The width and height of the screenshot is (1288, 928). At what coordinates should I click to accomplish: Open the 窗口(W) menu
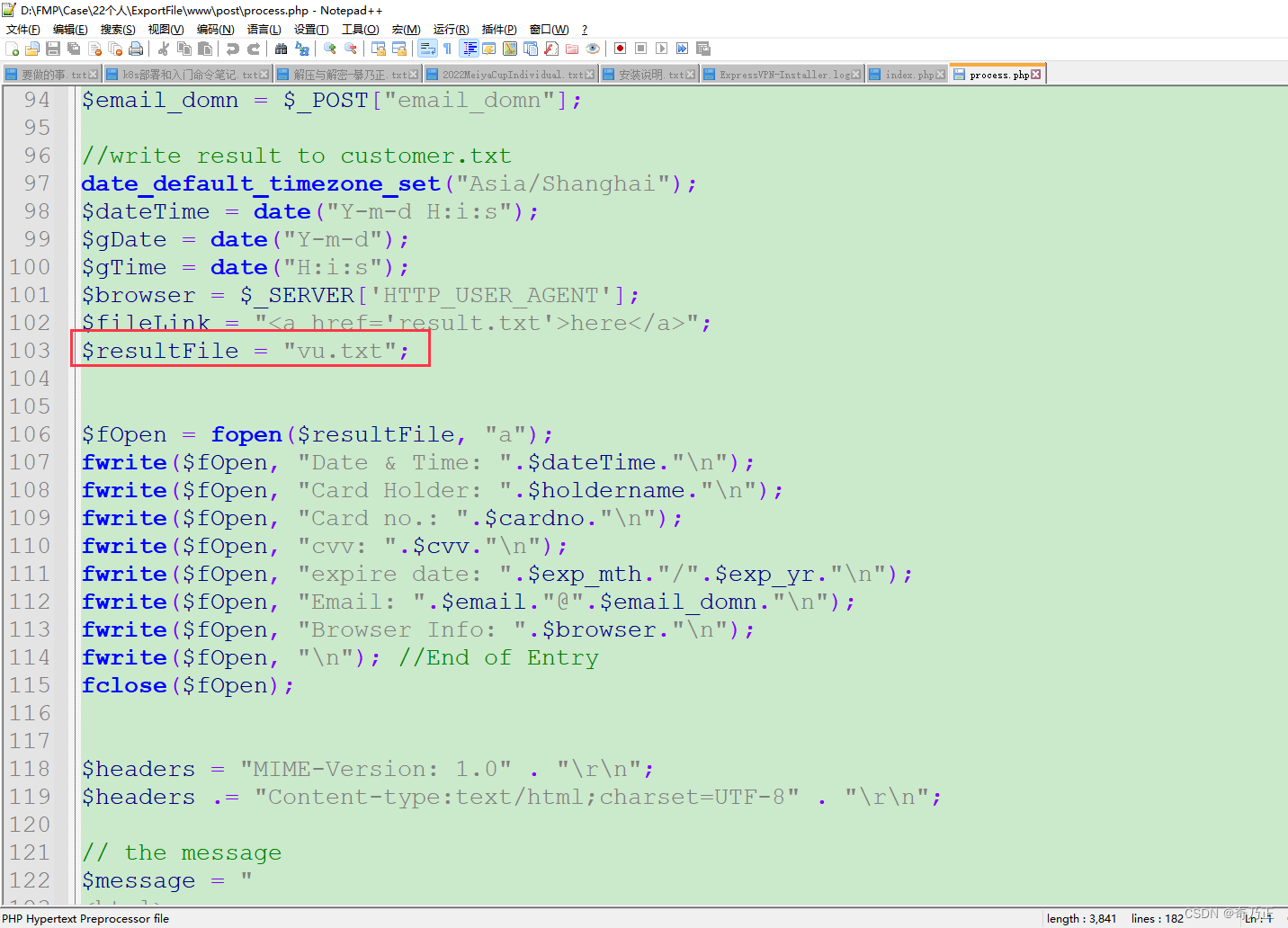pyautogui.click(x=549, y=30)
